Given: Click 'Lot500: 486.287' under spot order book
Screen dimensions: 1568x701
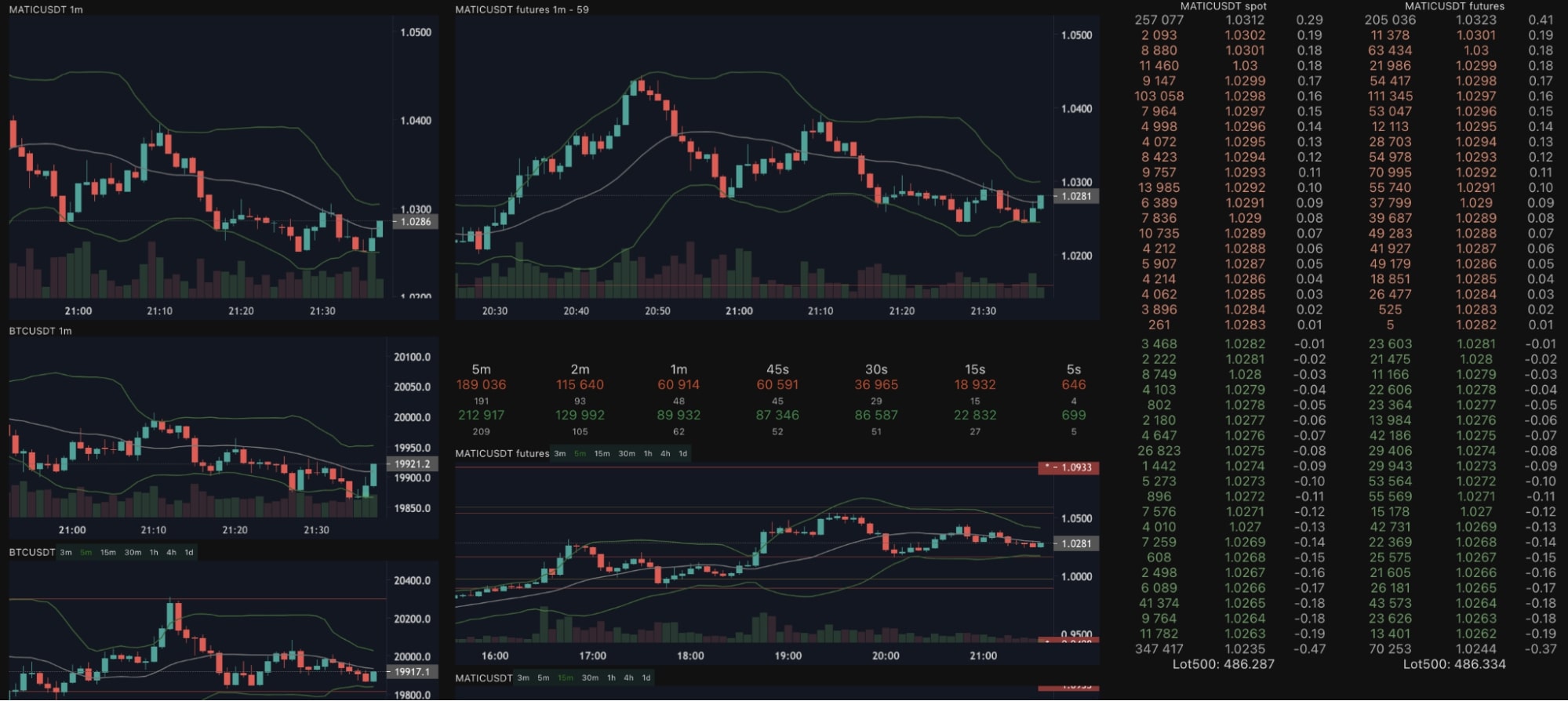Looking at the screenshot, I should 1223,664.
